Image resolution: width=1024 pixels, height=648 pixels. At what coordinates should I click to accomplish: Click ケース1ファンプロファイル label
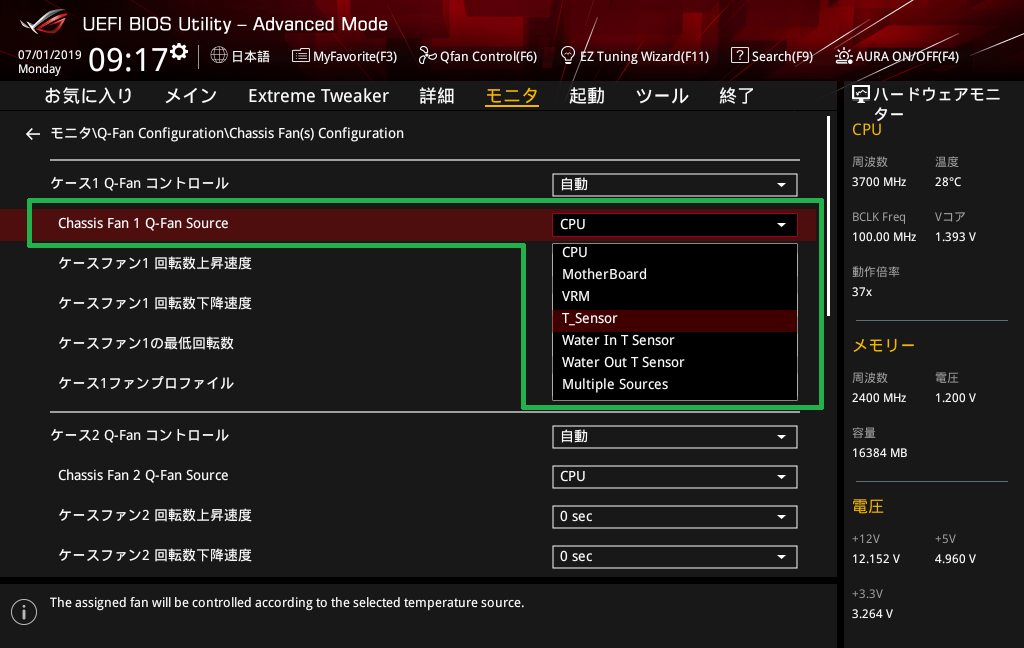146,383
